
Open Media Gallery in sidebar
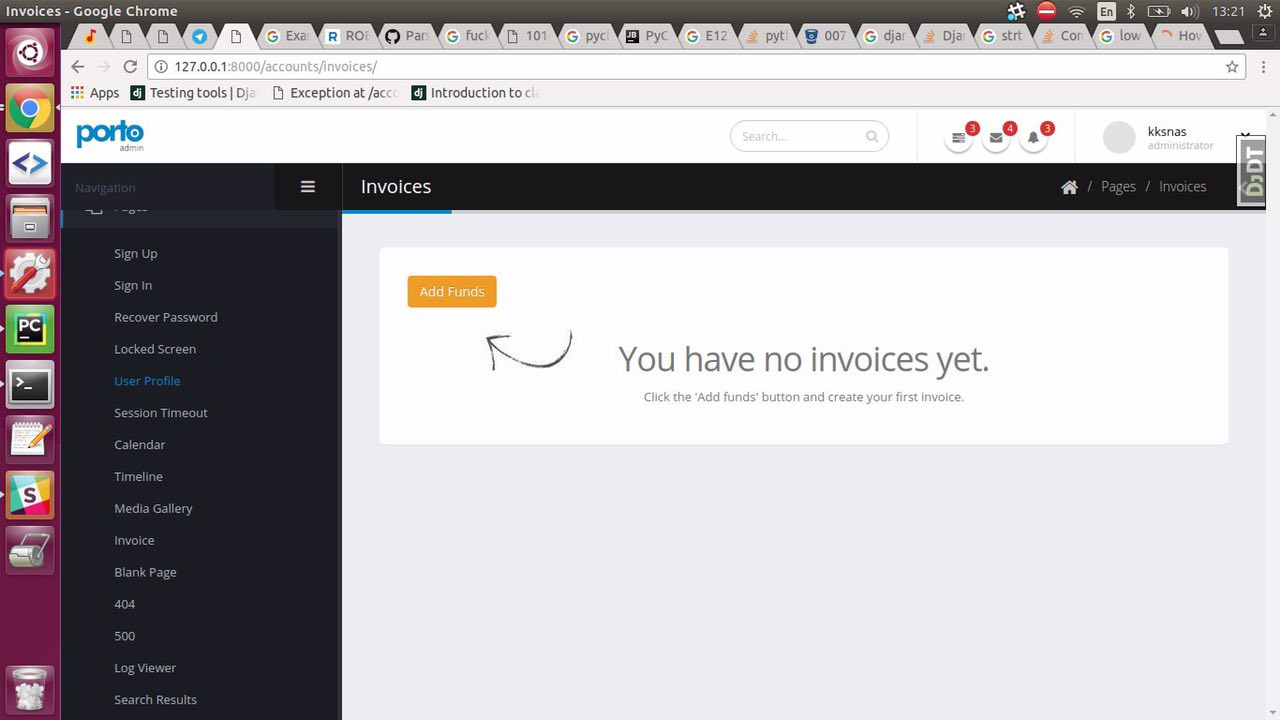pyautogui.click(x=153, y=509)
